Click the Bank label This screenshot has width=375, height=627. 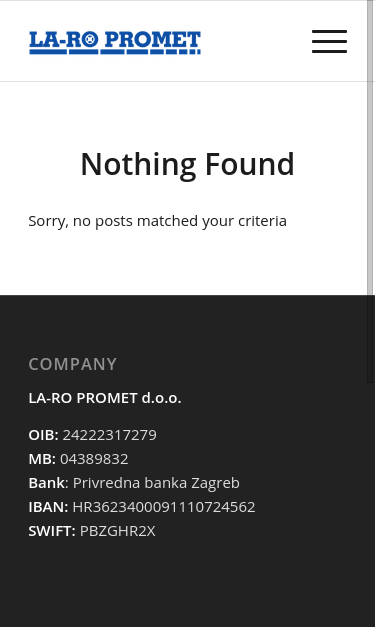[x=46, y=483]
